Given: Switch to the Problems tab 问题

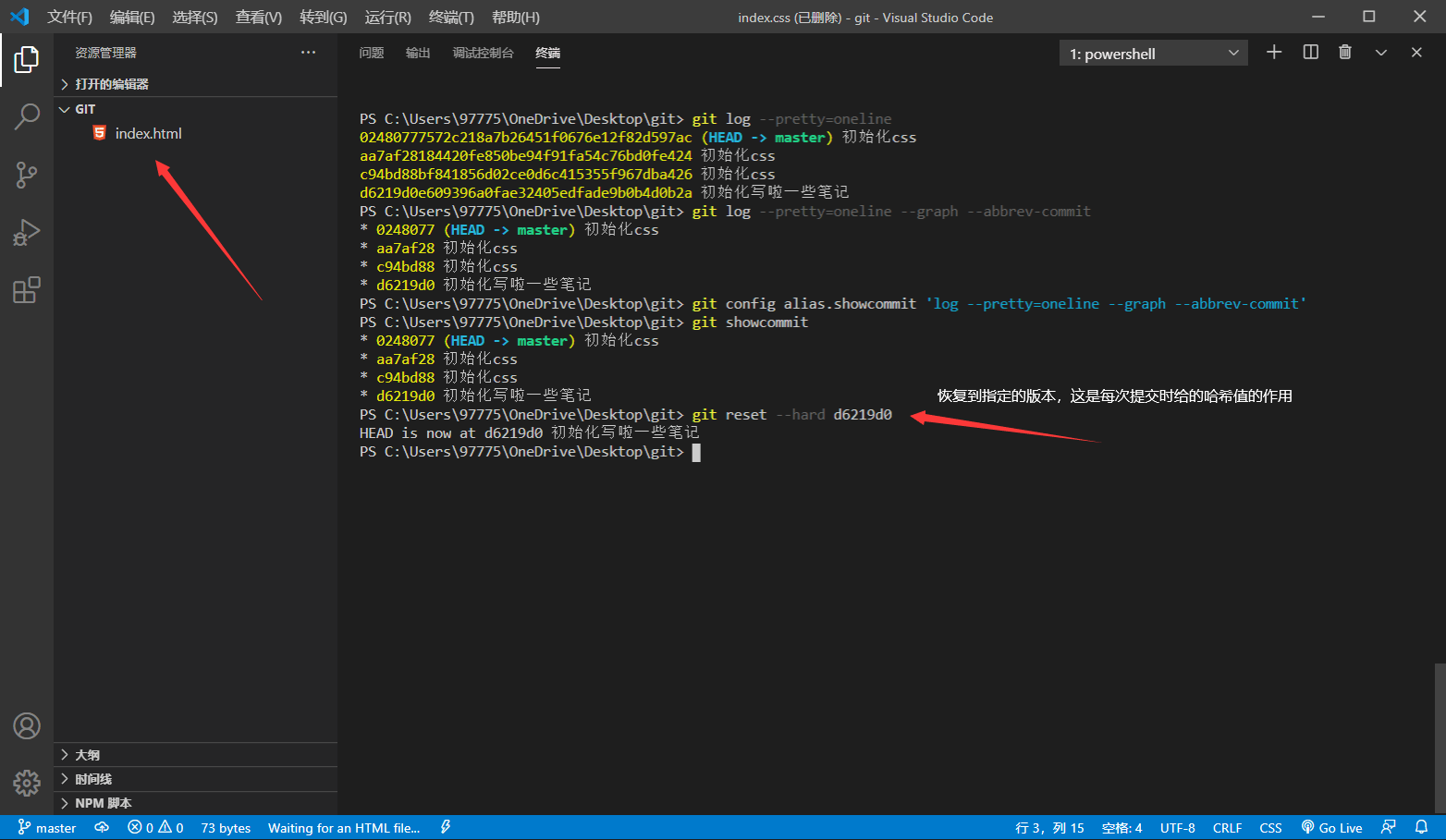Looking at the screenshot, I should [x=372, y=53].
